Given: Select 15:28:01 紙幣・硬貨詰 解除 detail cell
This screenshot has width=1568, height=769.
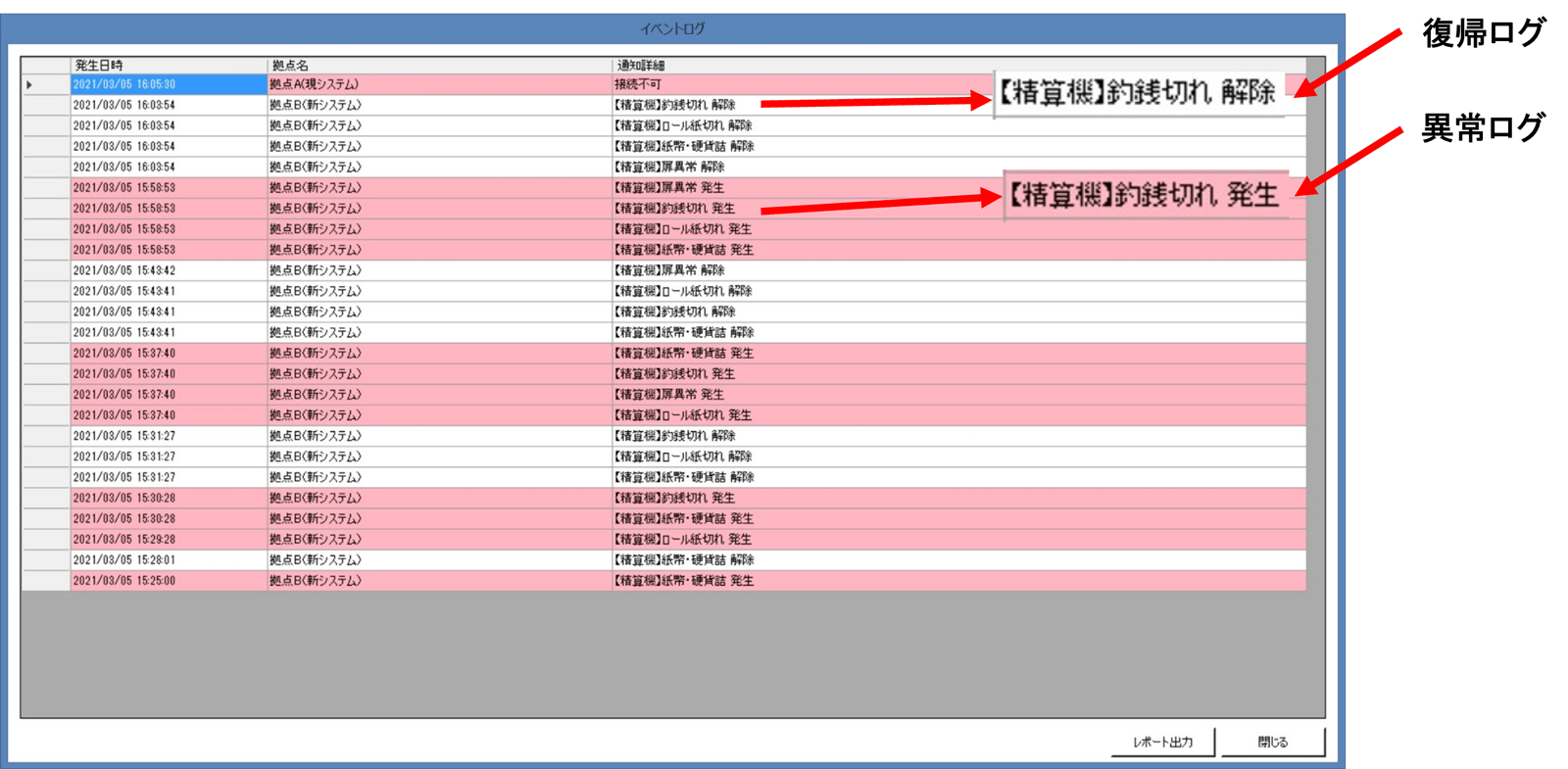Looking at the screenshot, I should 958,560.
